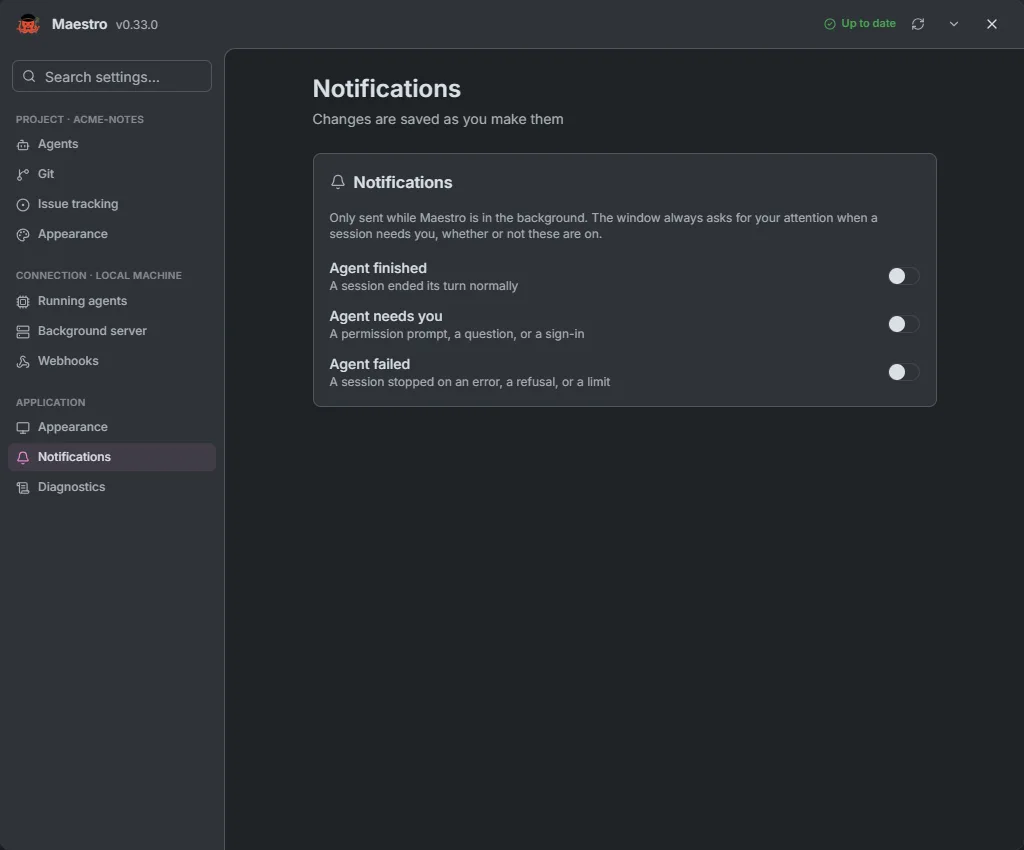The image size is (1024, 850).
Task: Click 'A session ended its turn normally'
Action: point(423,286)
